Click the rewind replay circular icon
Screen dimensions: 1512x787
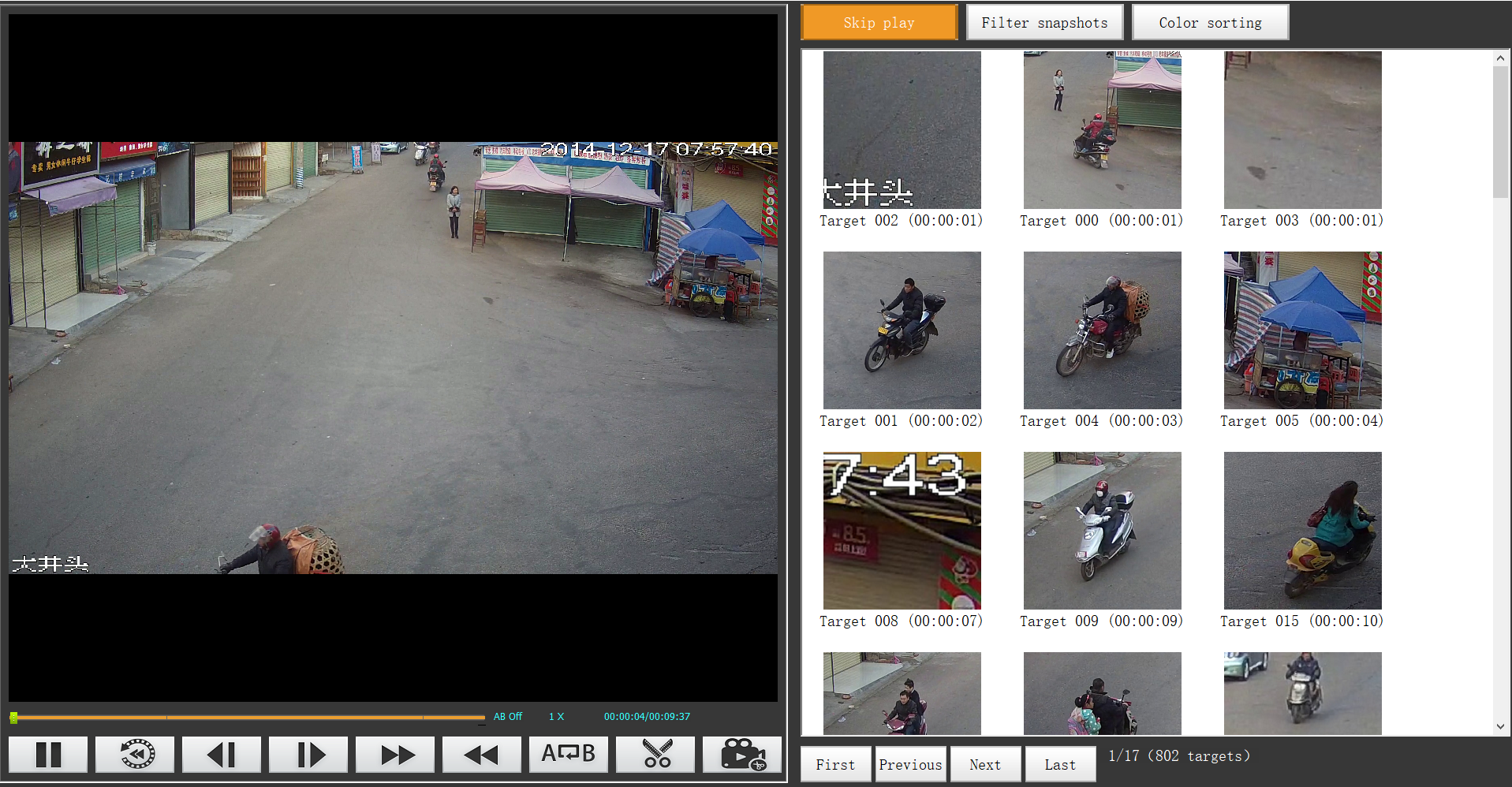point(135,755)
